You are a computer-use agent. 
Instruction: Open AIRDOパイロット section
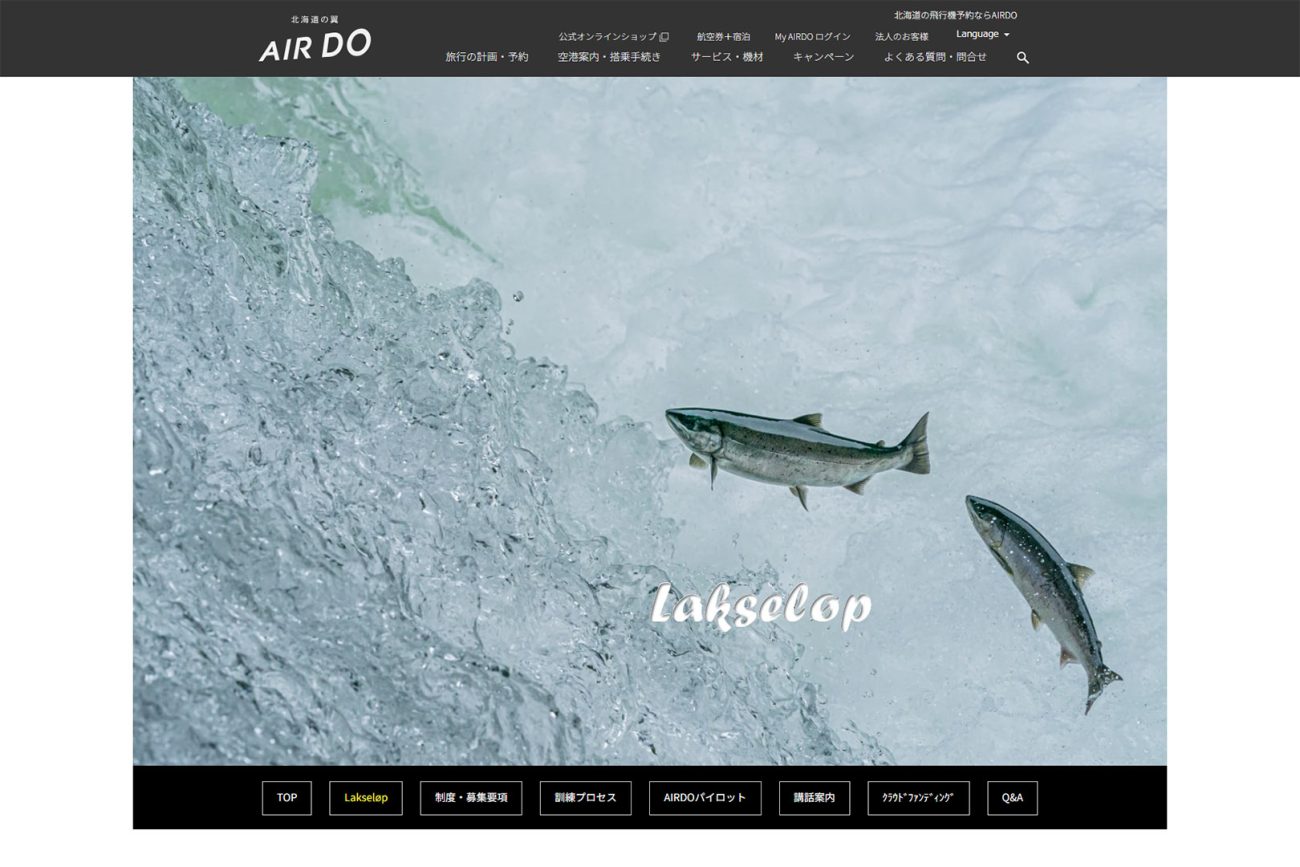pyautogui.click(x=705, y=798)
